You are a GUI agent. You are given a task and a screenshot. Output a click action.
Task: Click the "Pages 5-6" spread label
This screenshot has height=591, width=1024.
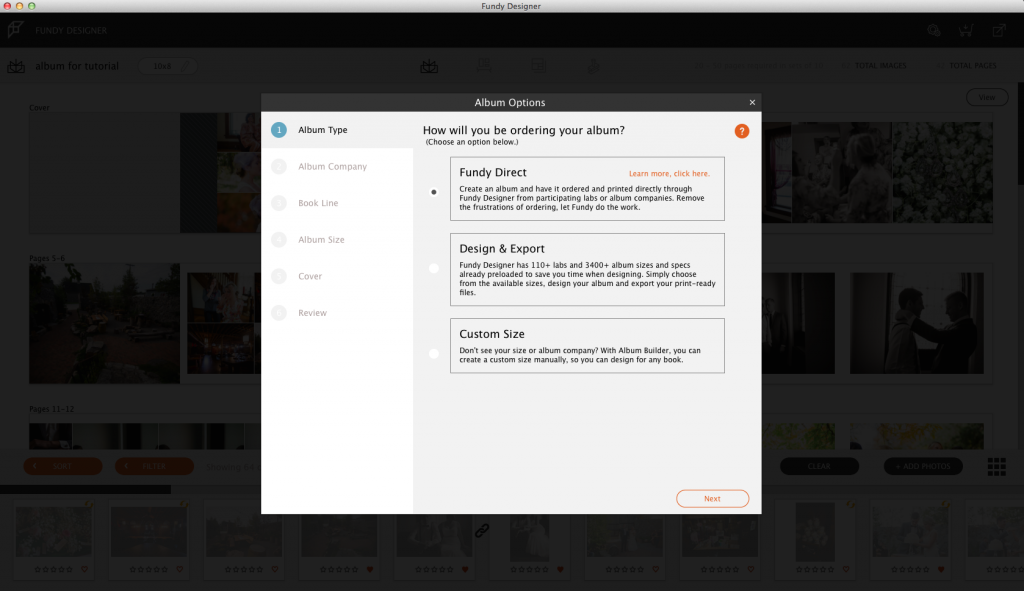coord(47,259)
